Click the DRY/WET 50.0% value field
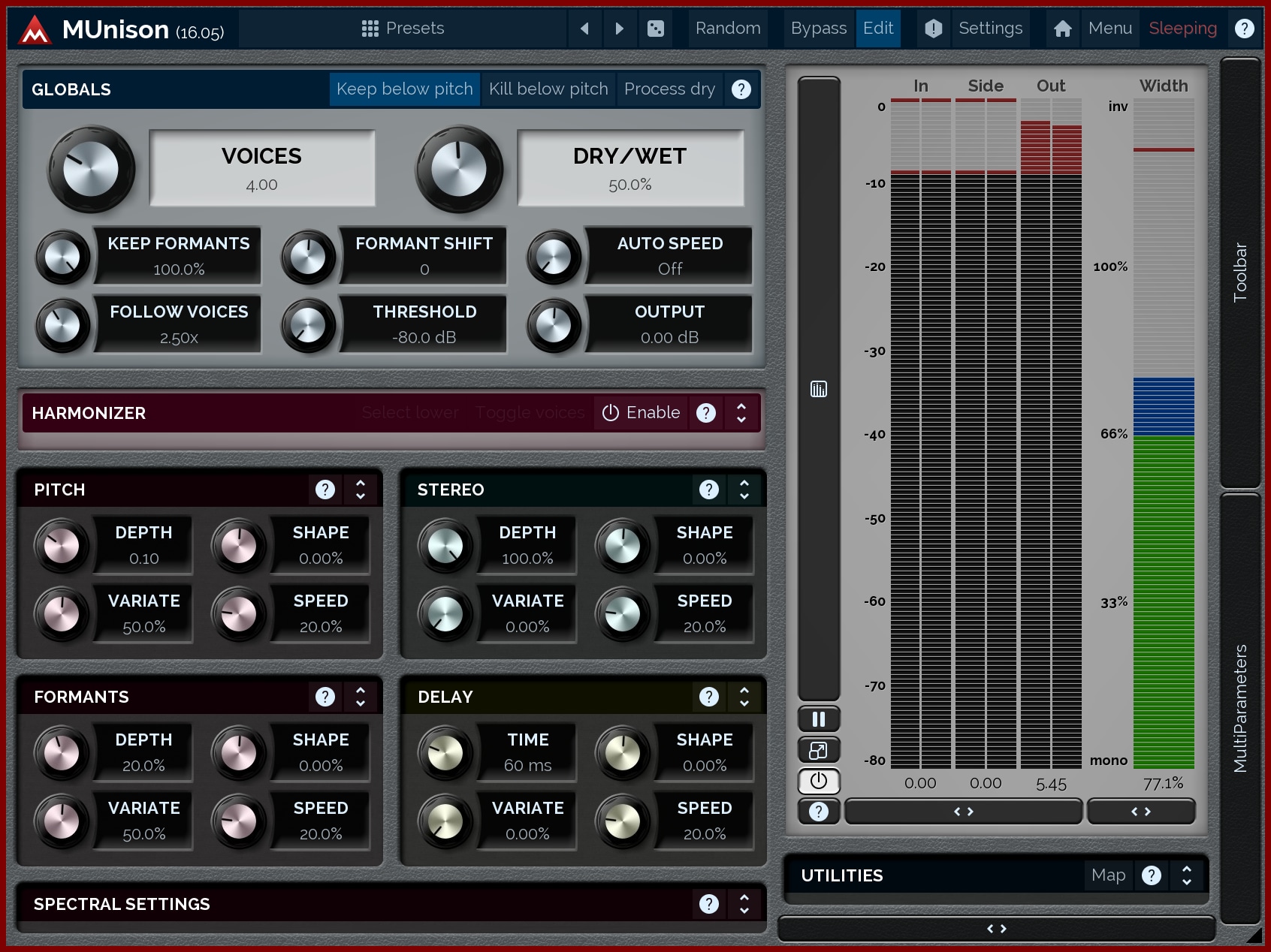 [630, 168]
